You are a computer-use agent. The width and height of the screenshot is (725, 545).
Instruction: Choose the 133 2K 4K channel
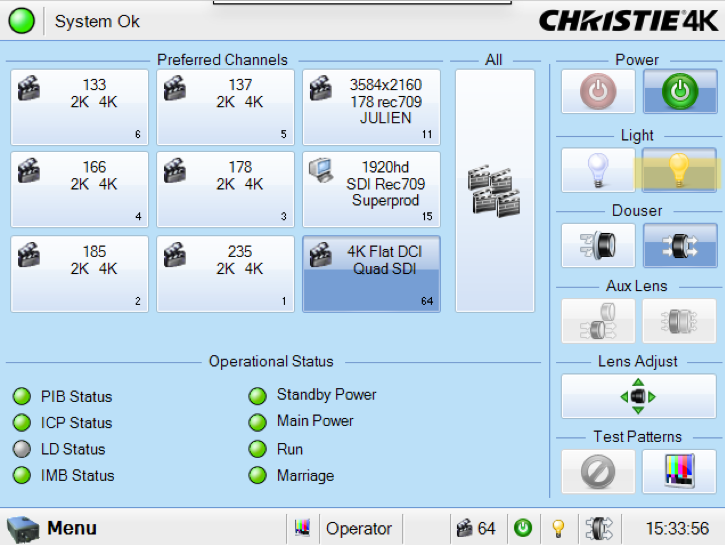79,107
